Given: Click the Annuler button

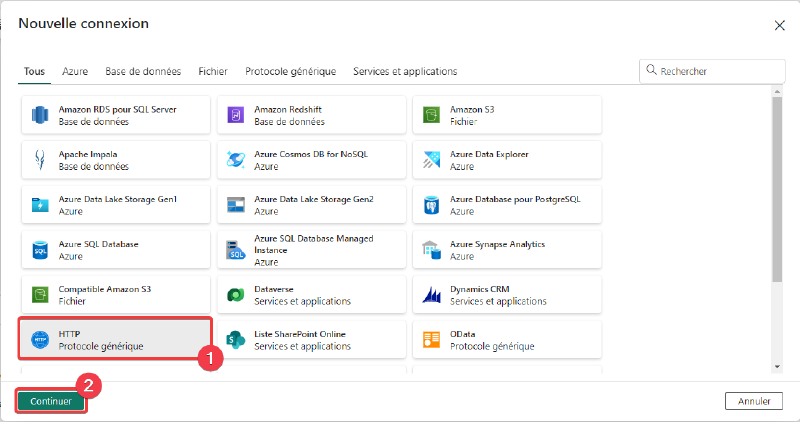Looking at the screenshot, I should click(754, 401).
